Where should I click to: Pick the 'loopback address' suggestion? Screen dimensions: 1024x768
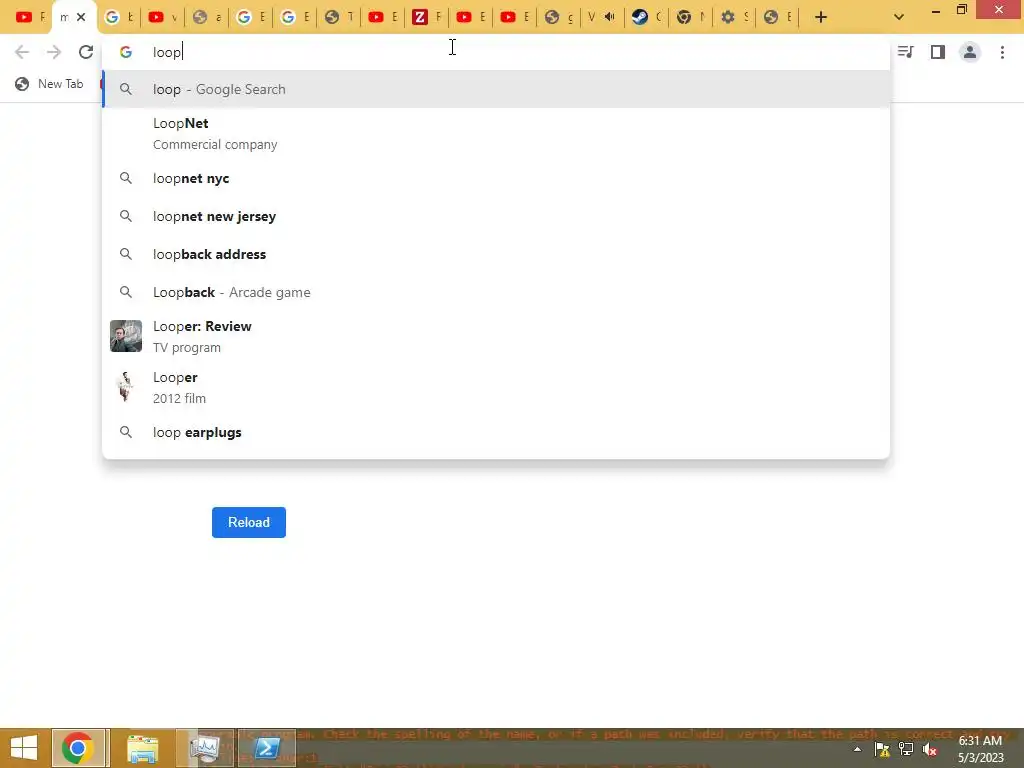[496, 254]
